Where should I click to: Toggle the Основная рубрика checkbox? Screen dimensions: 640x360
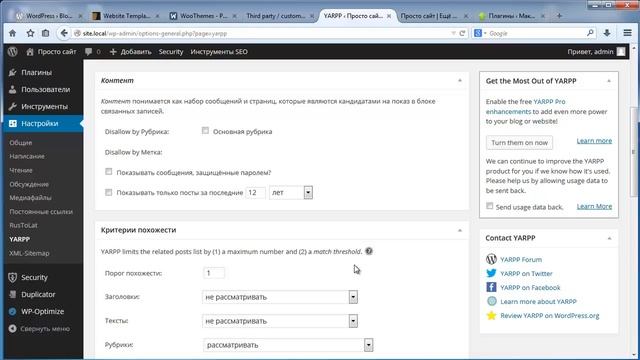point(205,131)
